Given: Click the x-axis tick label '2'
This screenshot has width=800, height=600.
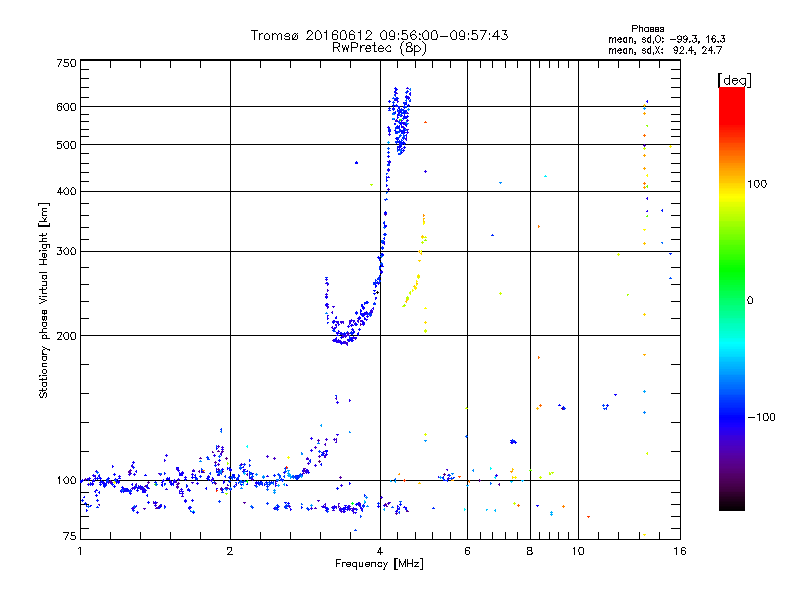Looking at the screenshot, I should click(230, 551).
